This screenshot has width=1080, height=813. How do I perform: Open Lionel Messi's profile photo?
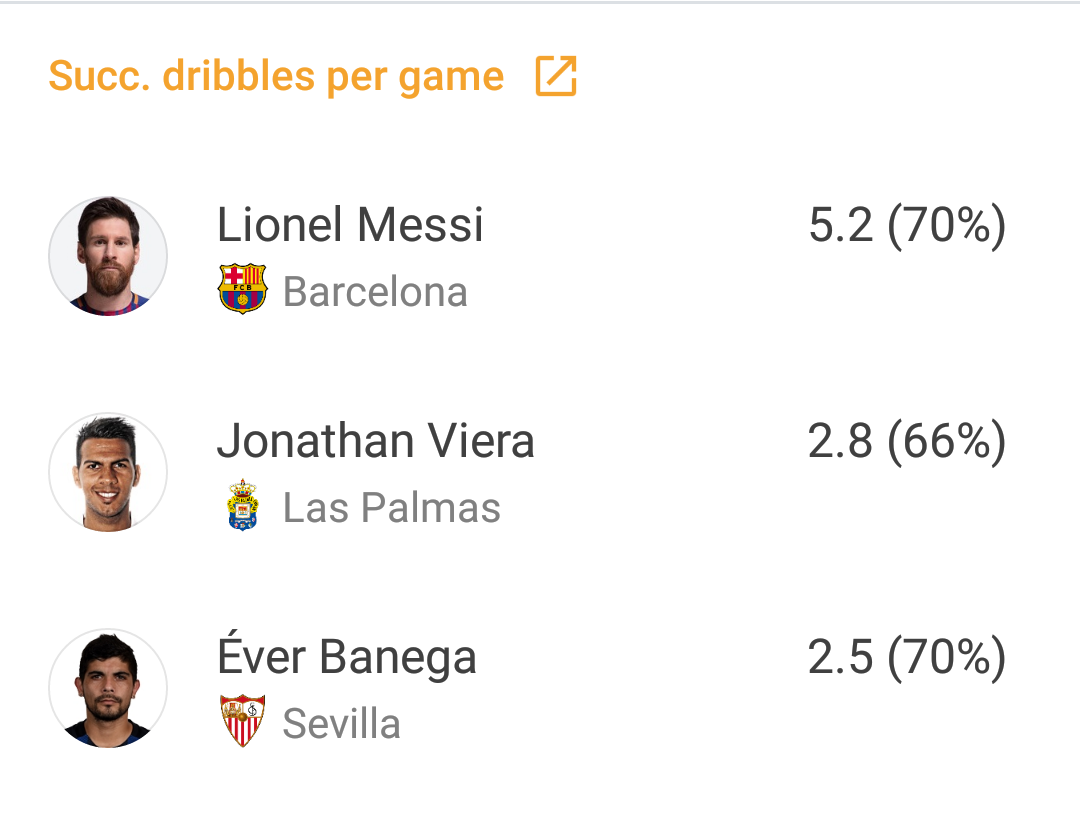[x=108, y=256]
